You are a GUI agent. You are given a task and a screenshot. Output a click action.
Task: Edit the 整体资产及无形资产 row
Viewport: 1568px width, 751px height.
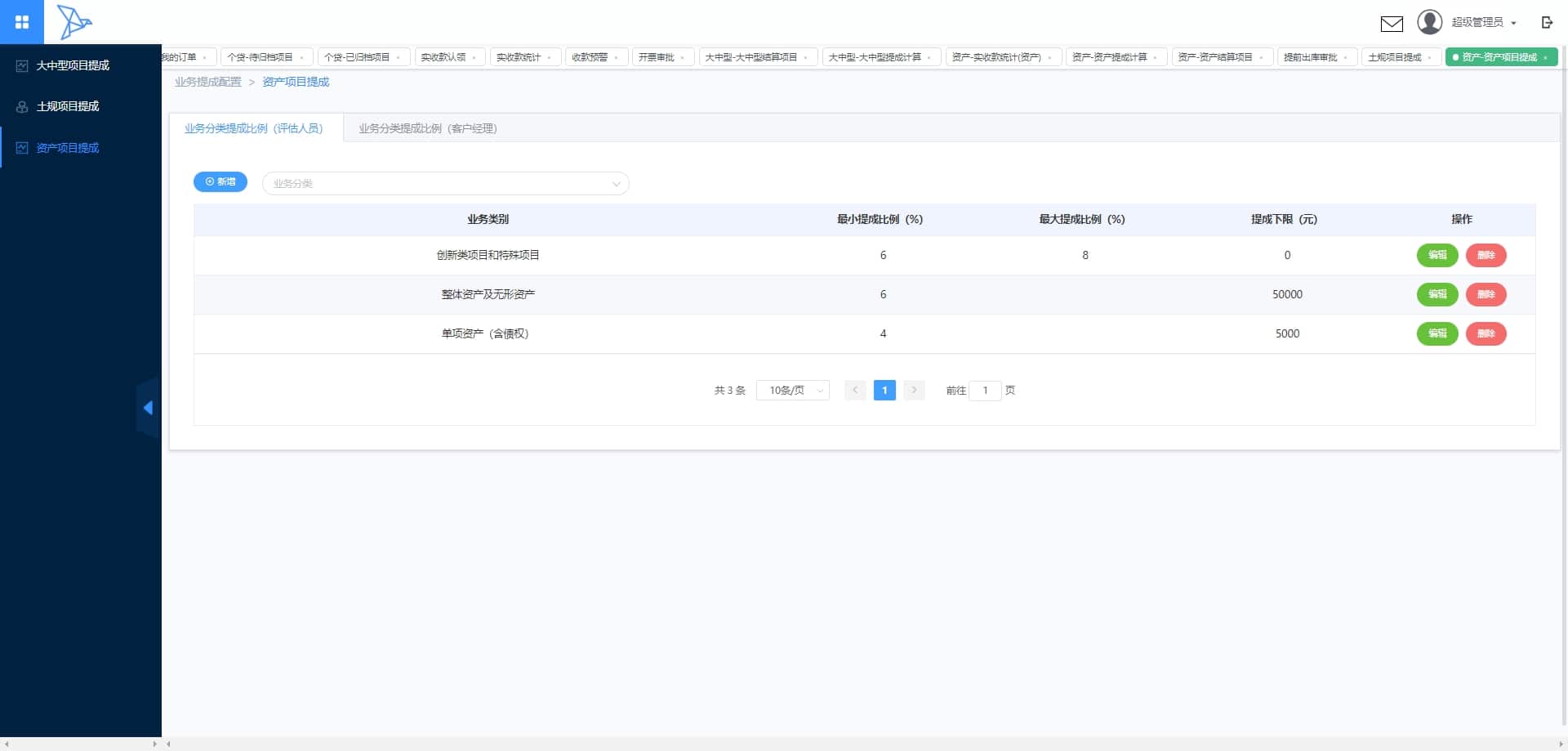(1437, 294)
